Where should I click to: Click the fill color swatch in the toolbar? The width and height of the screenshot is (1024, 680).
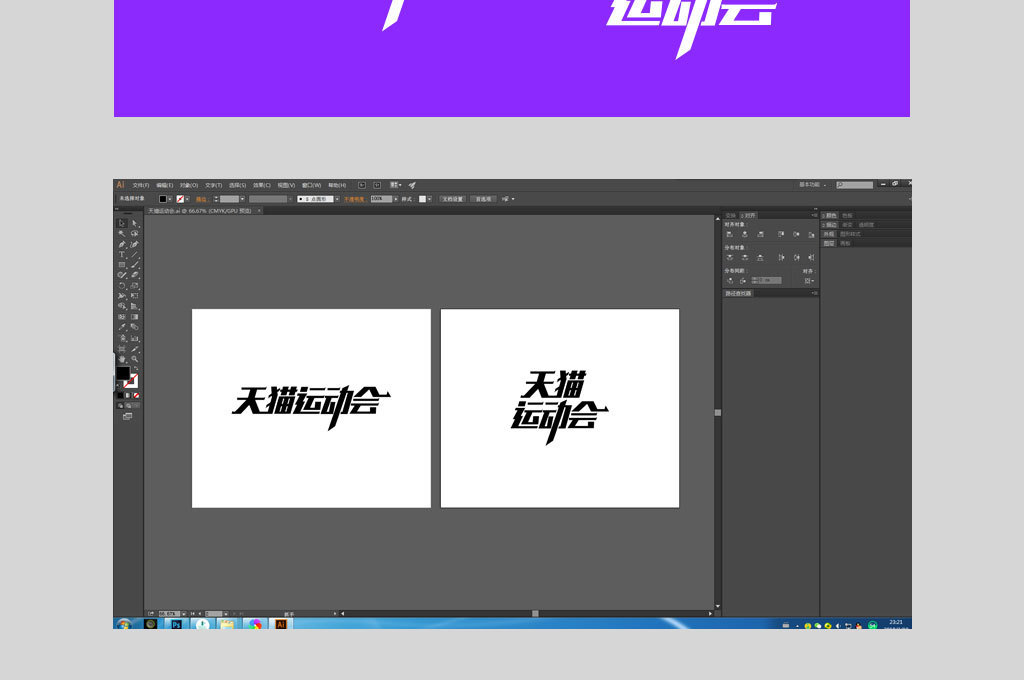[x=123, y=373]
